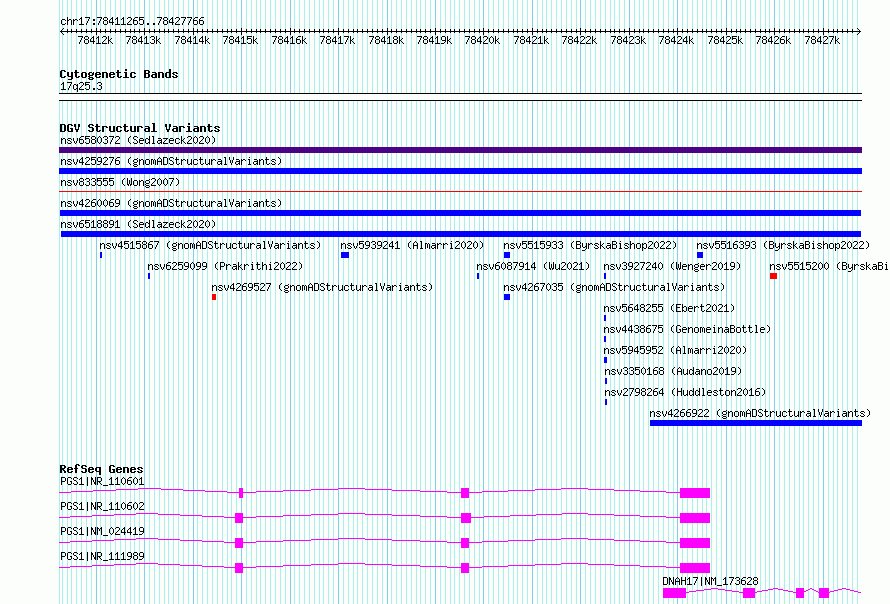Image resolution: width=890 pixels, height=604 pixels.
Task: Click the blue square under nsv5516393
Action: tap(700, 255)
